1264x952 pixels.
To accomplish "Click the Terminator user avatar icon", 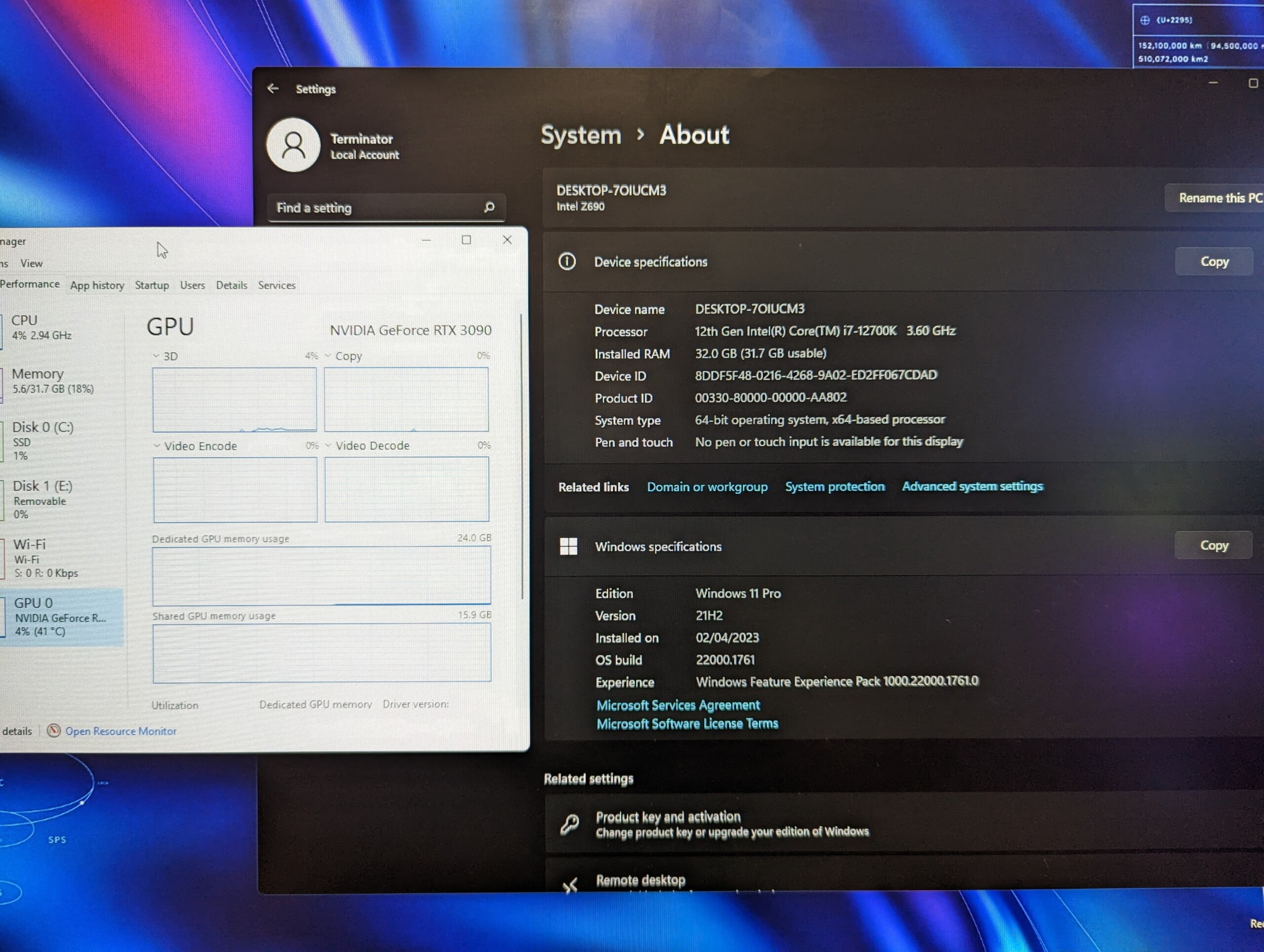I will (293, 145).
